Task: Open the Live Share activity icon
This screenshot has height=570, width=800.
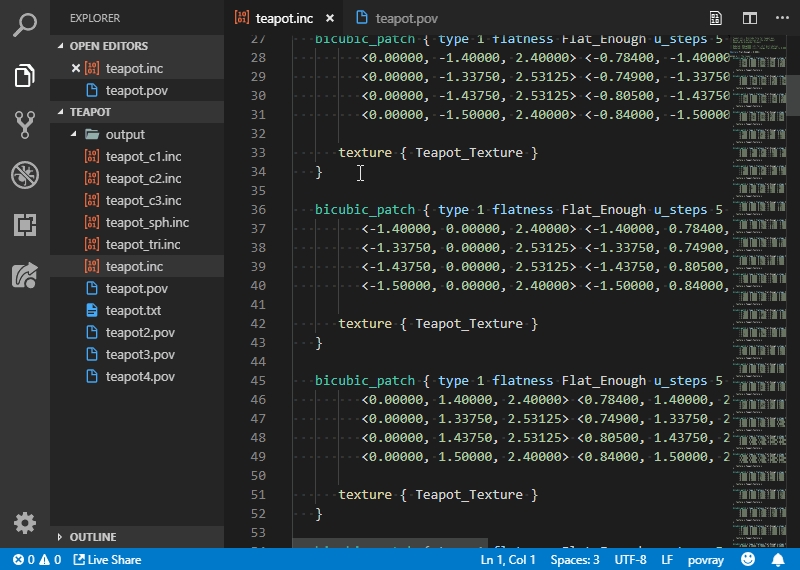Action: [x=25, y=275]
